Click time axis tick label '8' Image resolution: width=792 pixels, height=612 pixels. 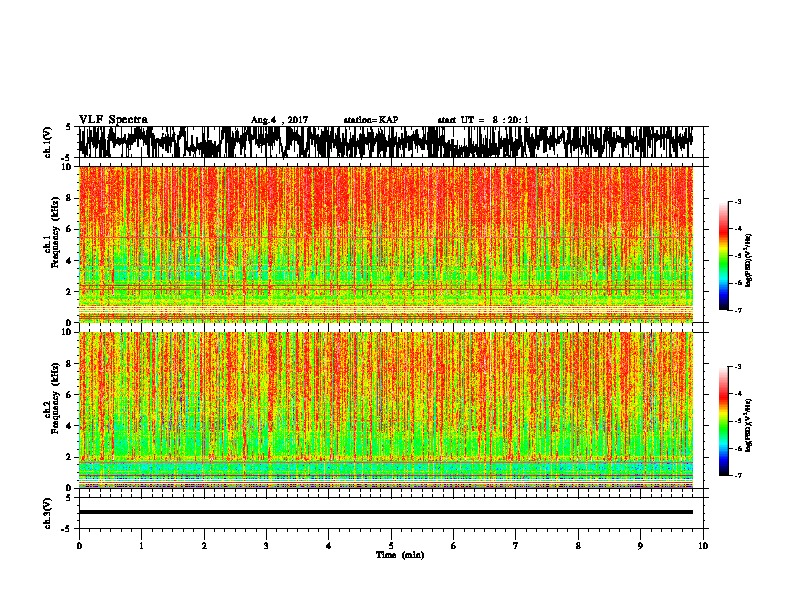(x=578, y=546)
